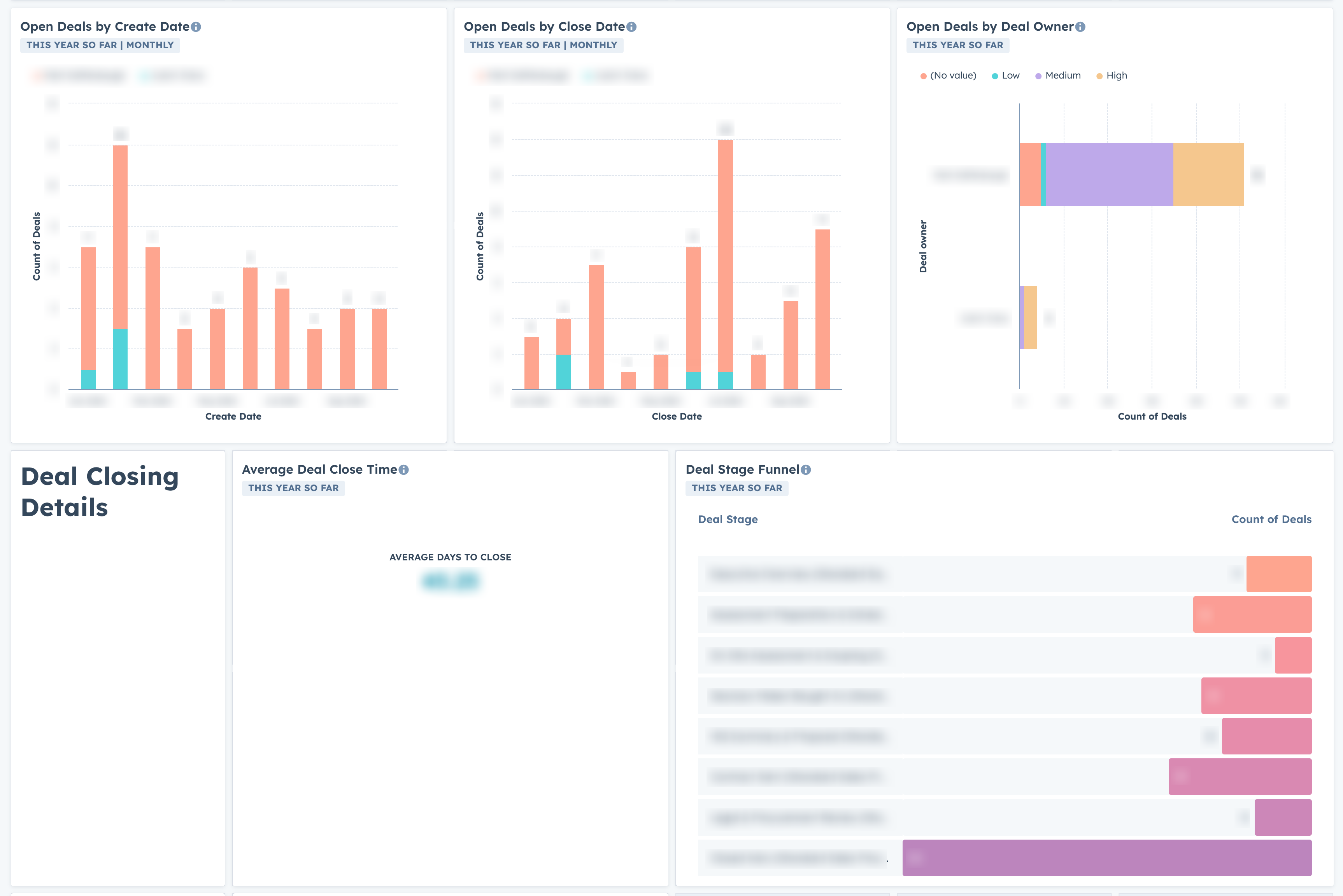The width and height of the screenshot is (1343, 896).
Task: Select the large purple Medium segment in Deal Owner chart
Action: pos(1109,174)
